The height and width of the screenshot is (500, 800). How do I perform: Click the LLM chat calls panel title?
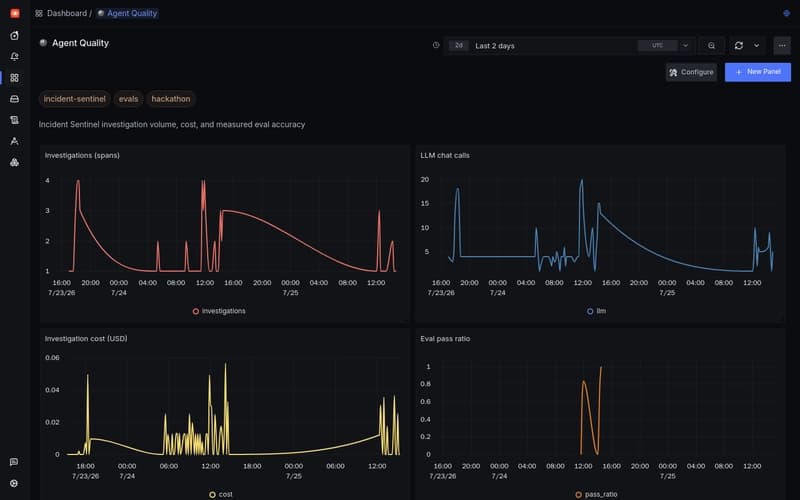[445, 155]
